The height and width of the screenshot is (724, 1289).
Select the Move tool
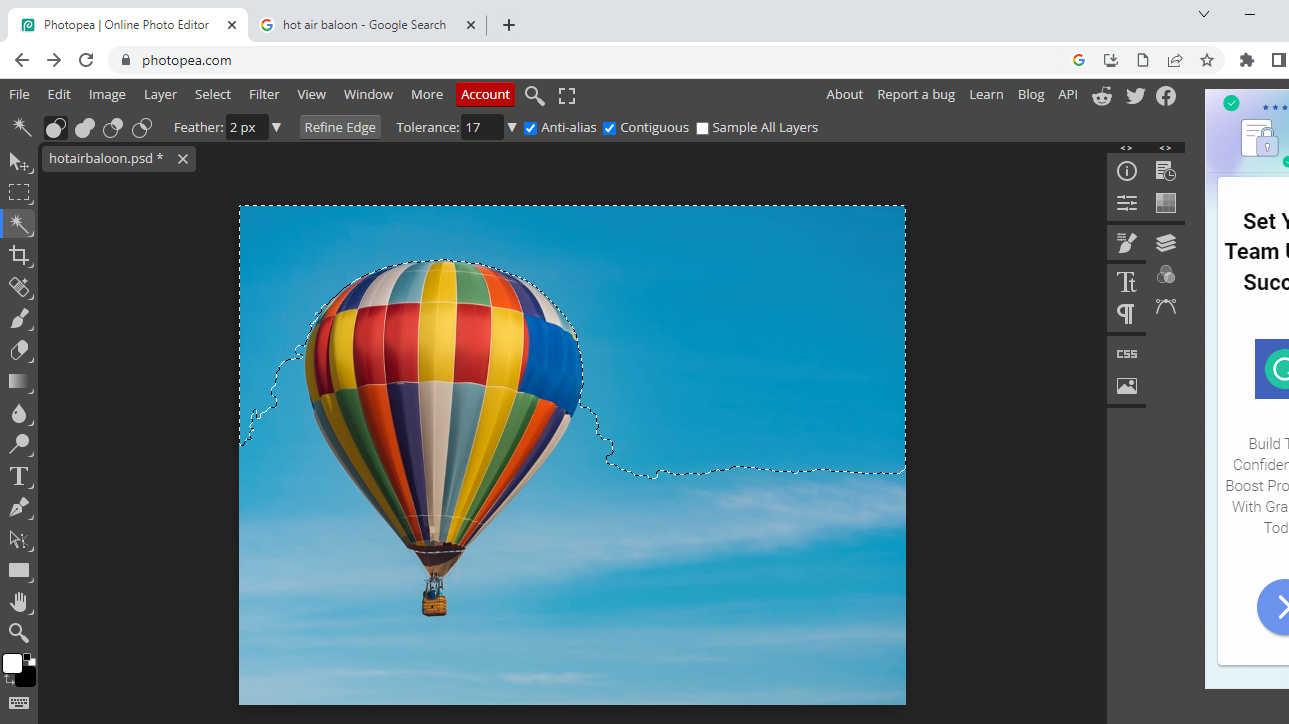(19, 161)
